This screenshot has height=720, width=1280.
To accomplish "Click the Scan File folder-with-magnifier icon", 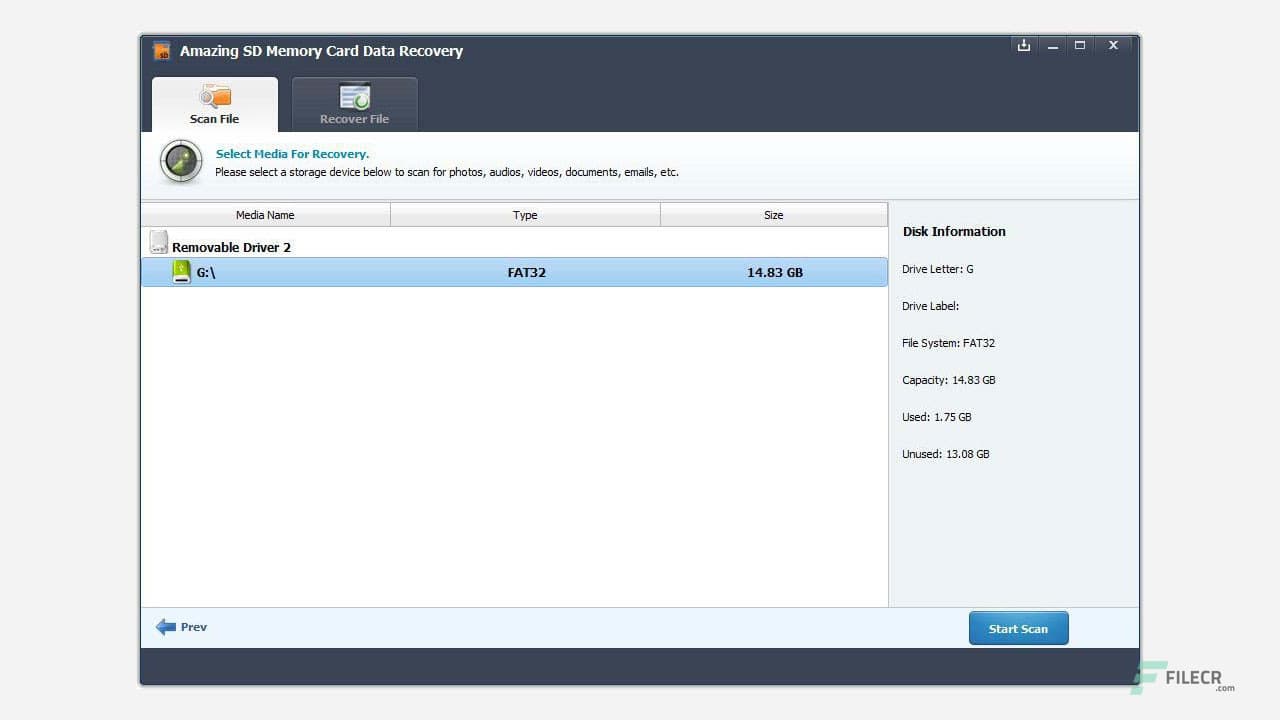I will [x=214, y=97].
